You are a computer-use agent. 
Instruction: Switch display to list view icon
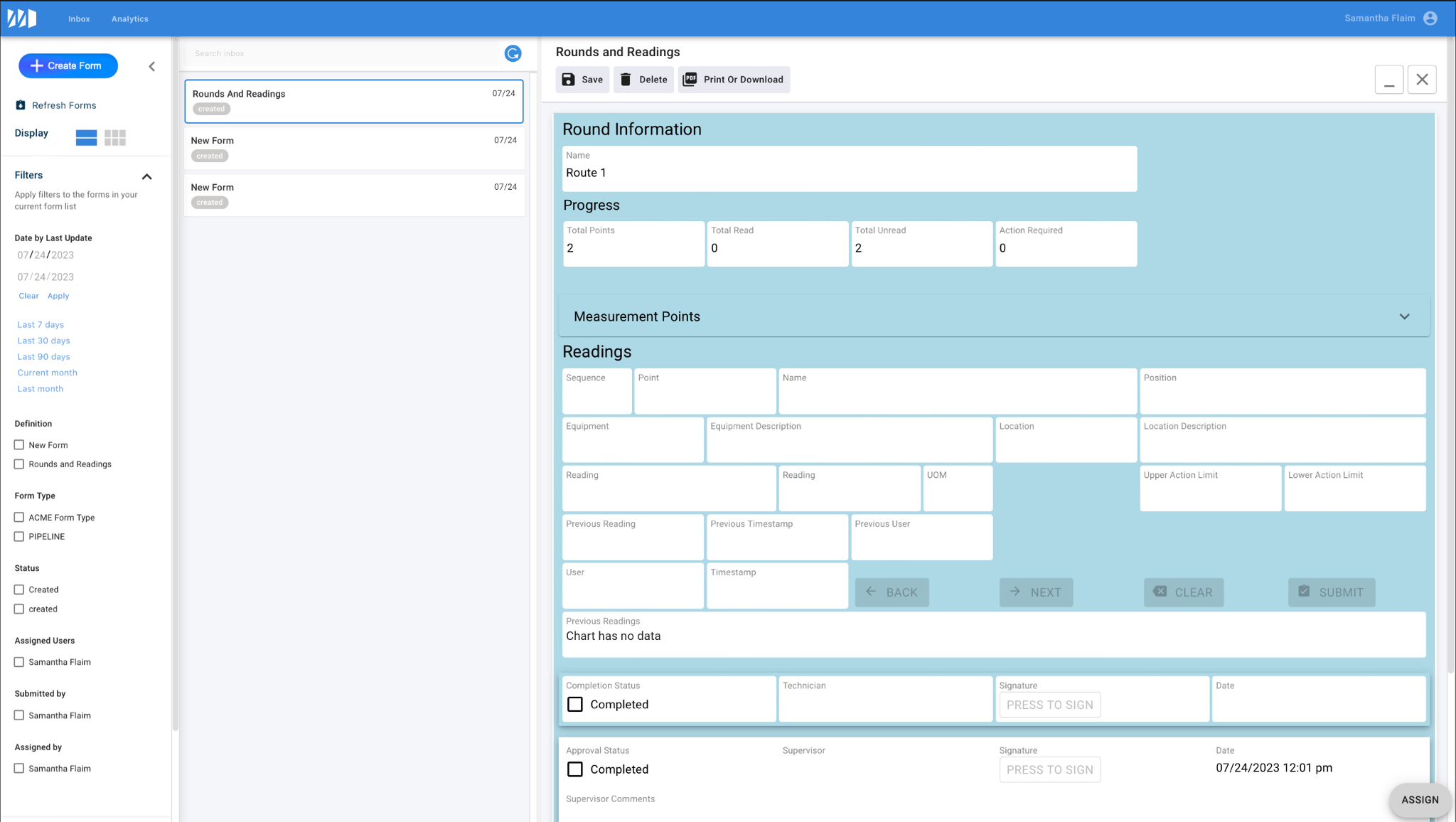tap(86, 137)
